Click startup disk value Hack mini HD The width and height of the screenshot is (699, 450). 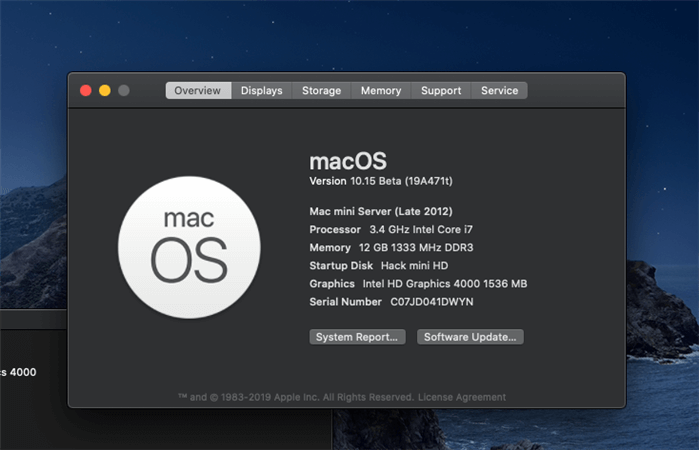[414, 266]
